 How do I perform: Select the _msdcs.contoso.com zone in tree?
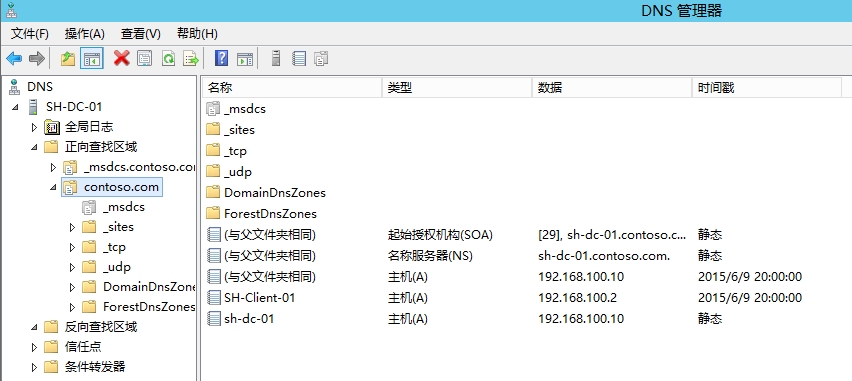pos(140,167)
